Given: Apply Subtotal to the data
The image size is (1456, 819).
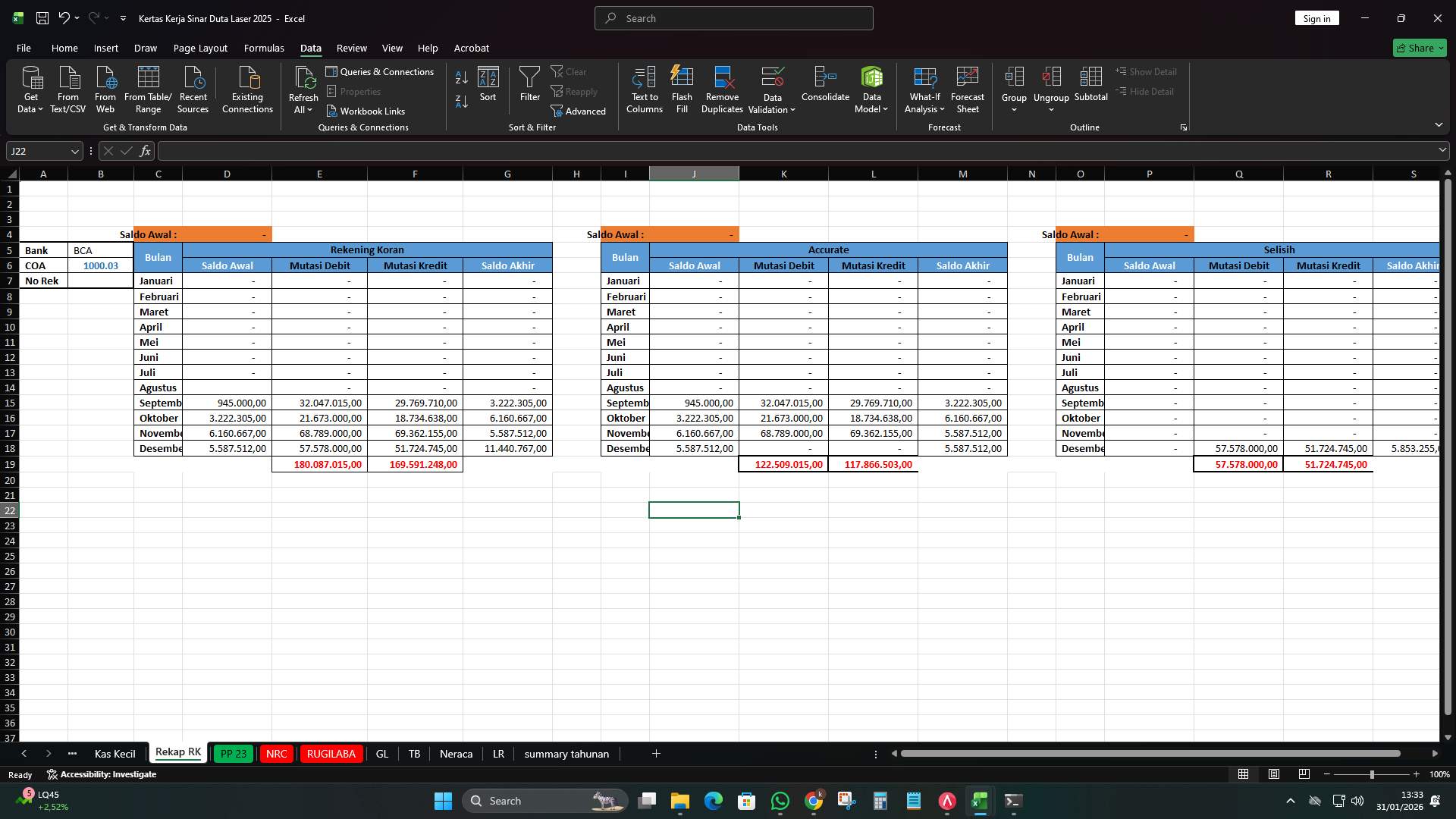Looking at the screenshot, I should click(x=1091, y=83).
